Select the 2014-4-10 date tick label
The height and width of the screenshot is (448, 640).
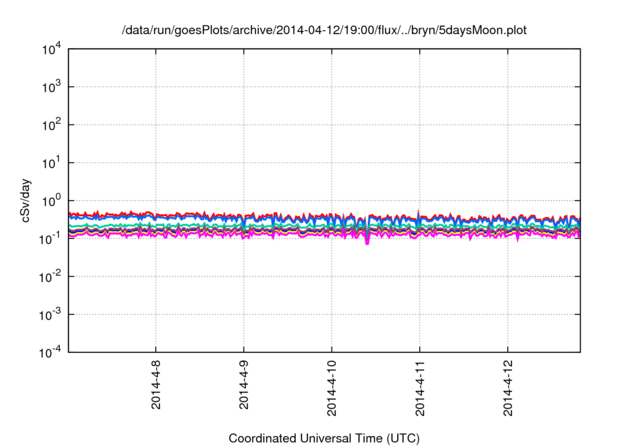[332, 388]
